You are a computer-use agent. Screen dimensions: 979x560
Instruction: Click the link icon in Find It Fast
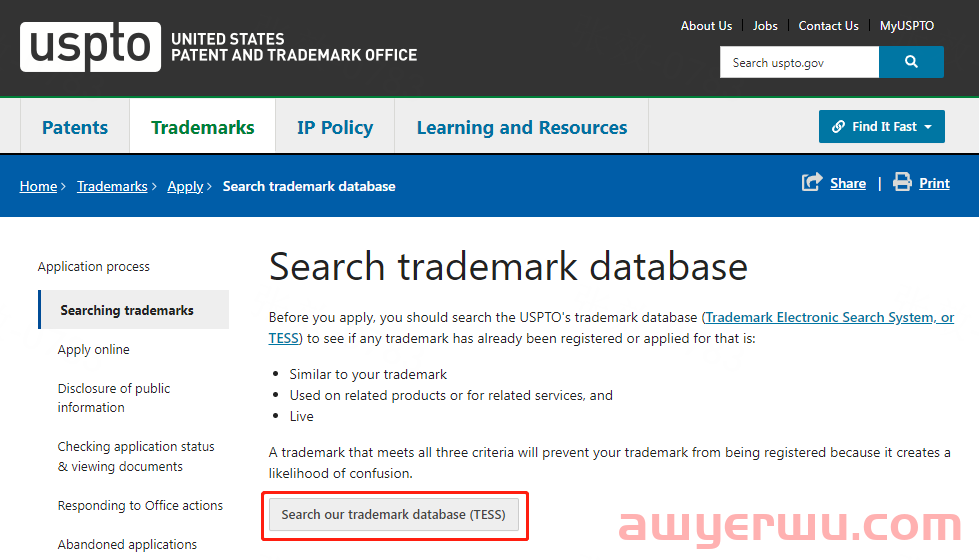tap(839, 127)
